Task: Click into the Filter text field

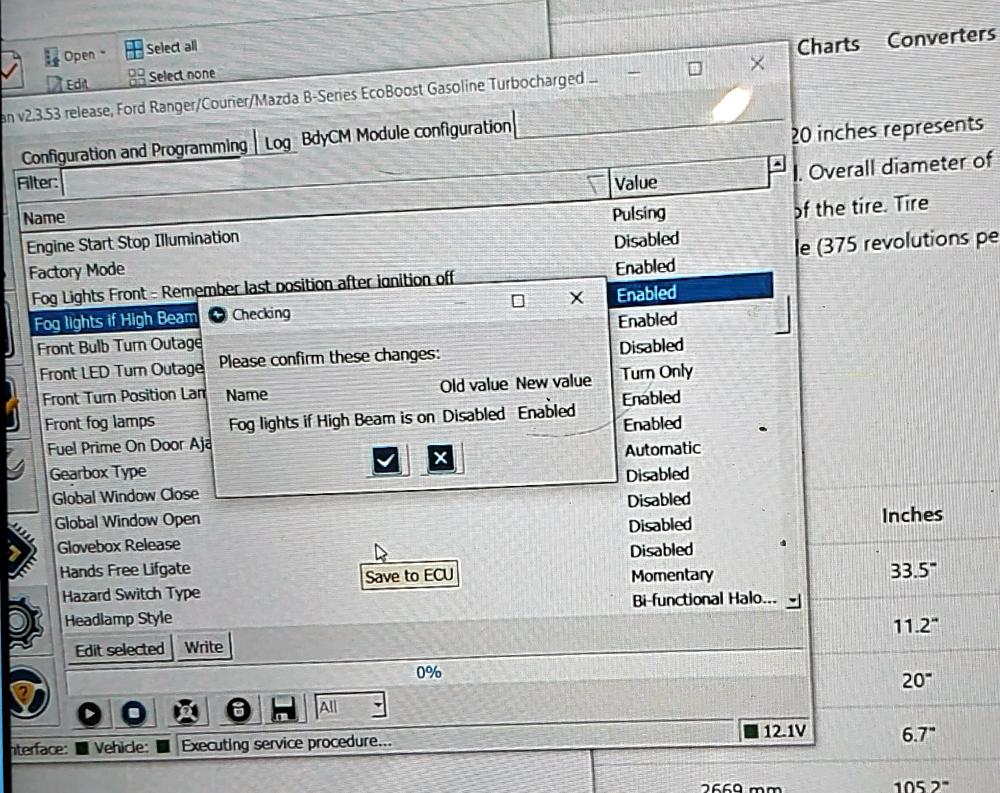Action: point(320,183)
